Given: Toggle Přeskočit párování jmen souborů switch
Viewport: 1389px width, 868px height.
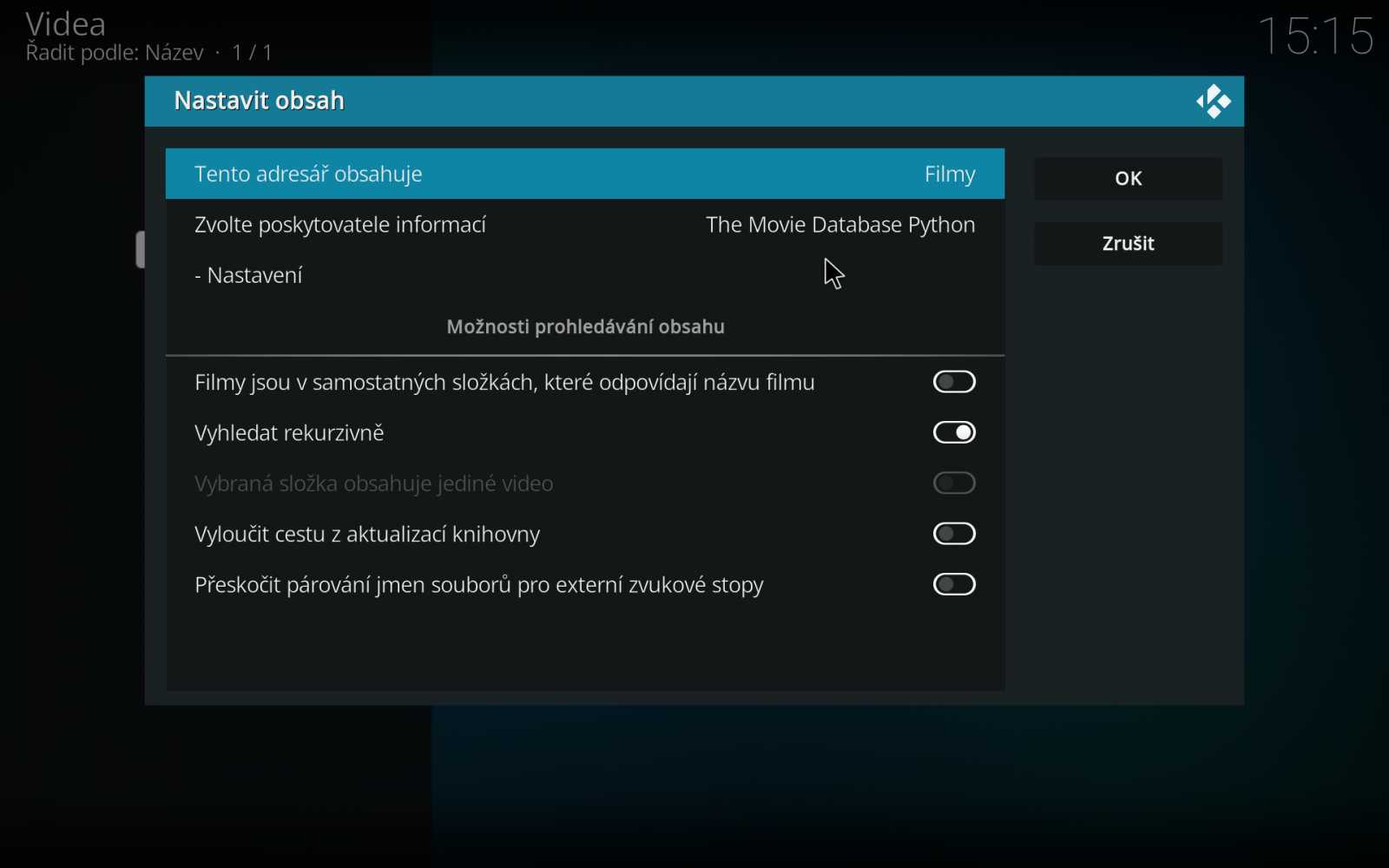Looking at the screenshot, I should click(954, 584).
